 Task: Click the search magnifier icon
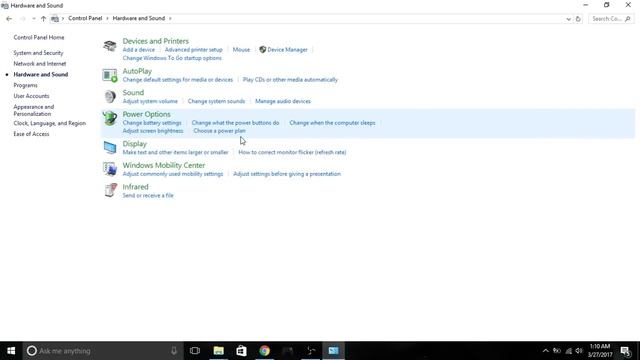[x=628, y=19]
